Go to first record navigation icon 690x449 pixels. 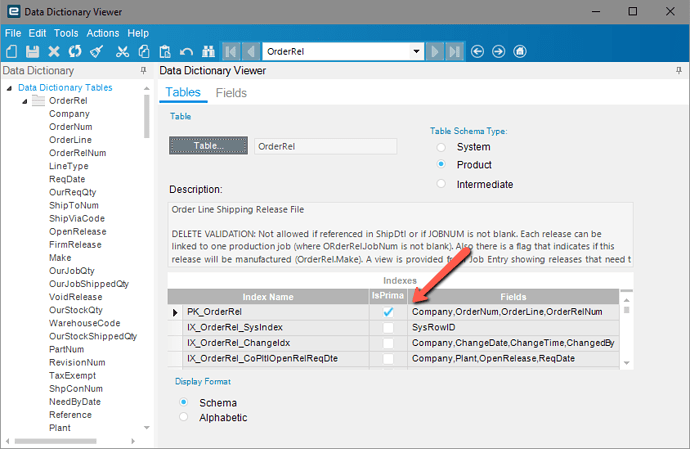tap(231, 52)
